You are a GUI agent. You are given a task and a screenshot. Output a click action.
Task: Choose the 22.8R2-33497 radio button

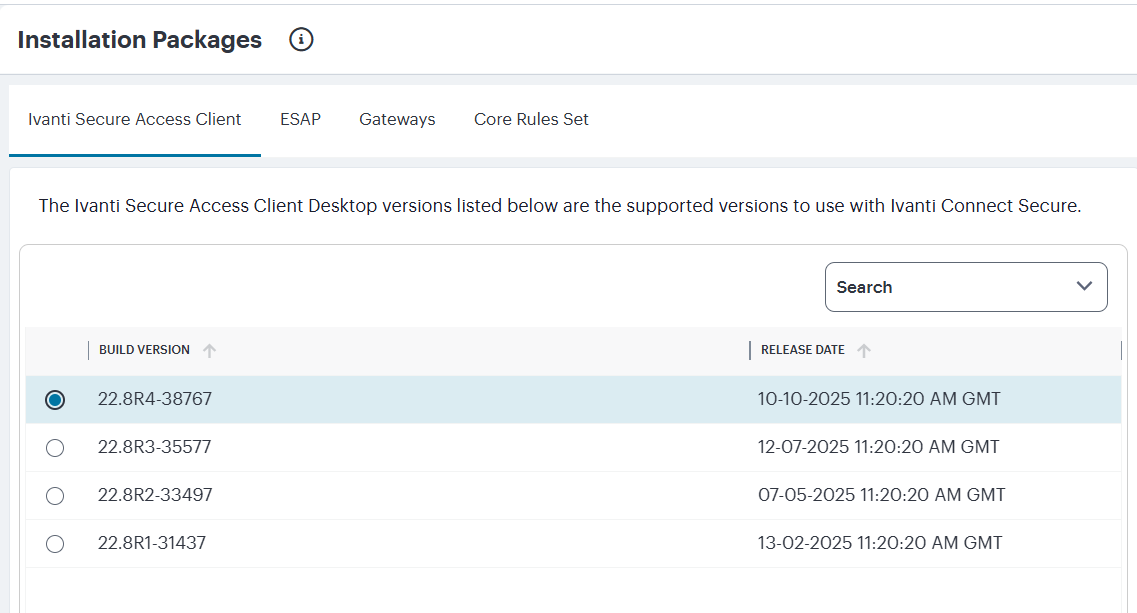tap(55, 496)
